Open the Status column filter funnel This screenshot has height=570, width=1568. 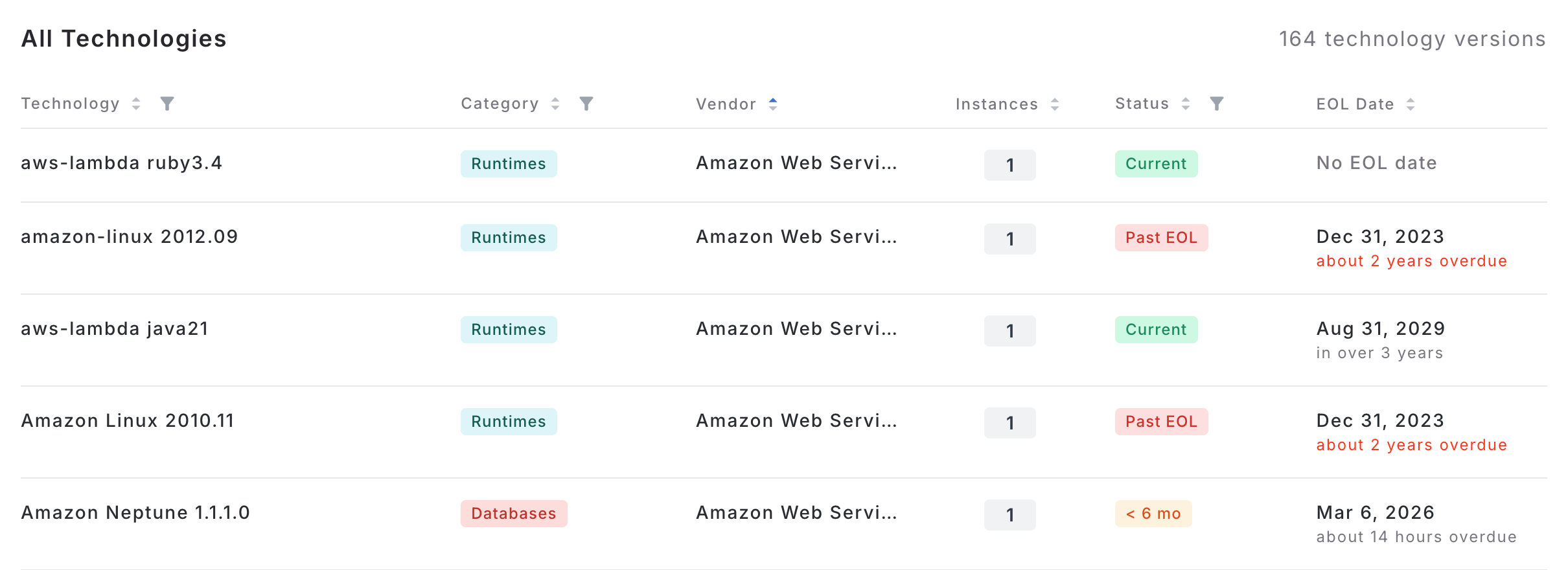coord(1217,104)
